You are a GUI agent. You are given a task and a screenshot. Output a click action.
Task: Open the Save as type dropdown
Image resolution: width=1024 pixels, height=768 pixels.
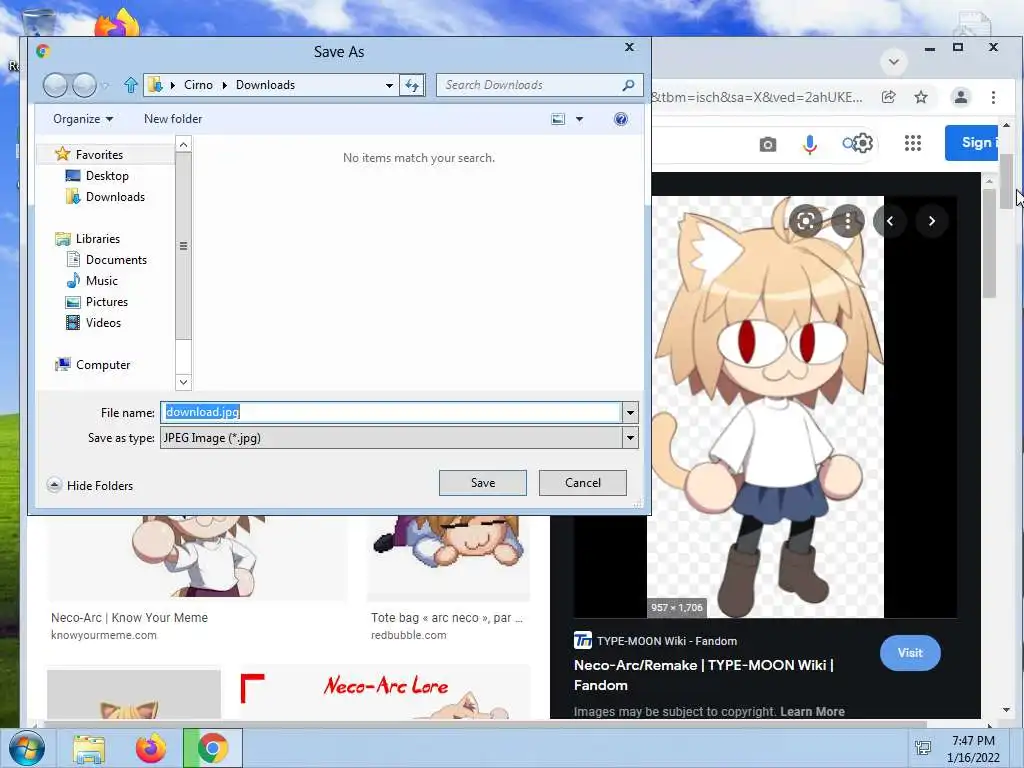[630, 438]
